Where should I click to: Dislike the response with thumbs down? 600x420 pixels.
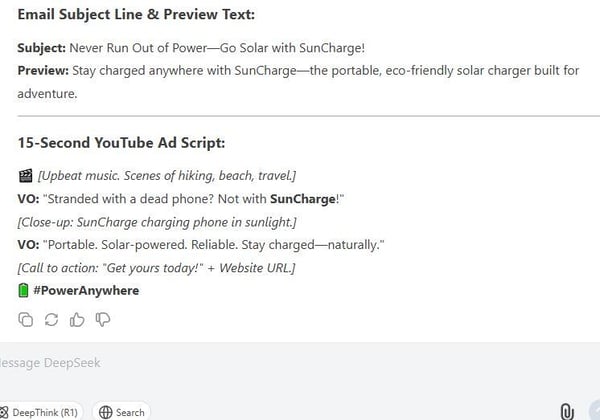(103, 319)
